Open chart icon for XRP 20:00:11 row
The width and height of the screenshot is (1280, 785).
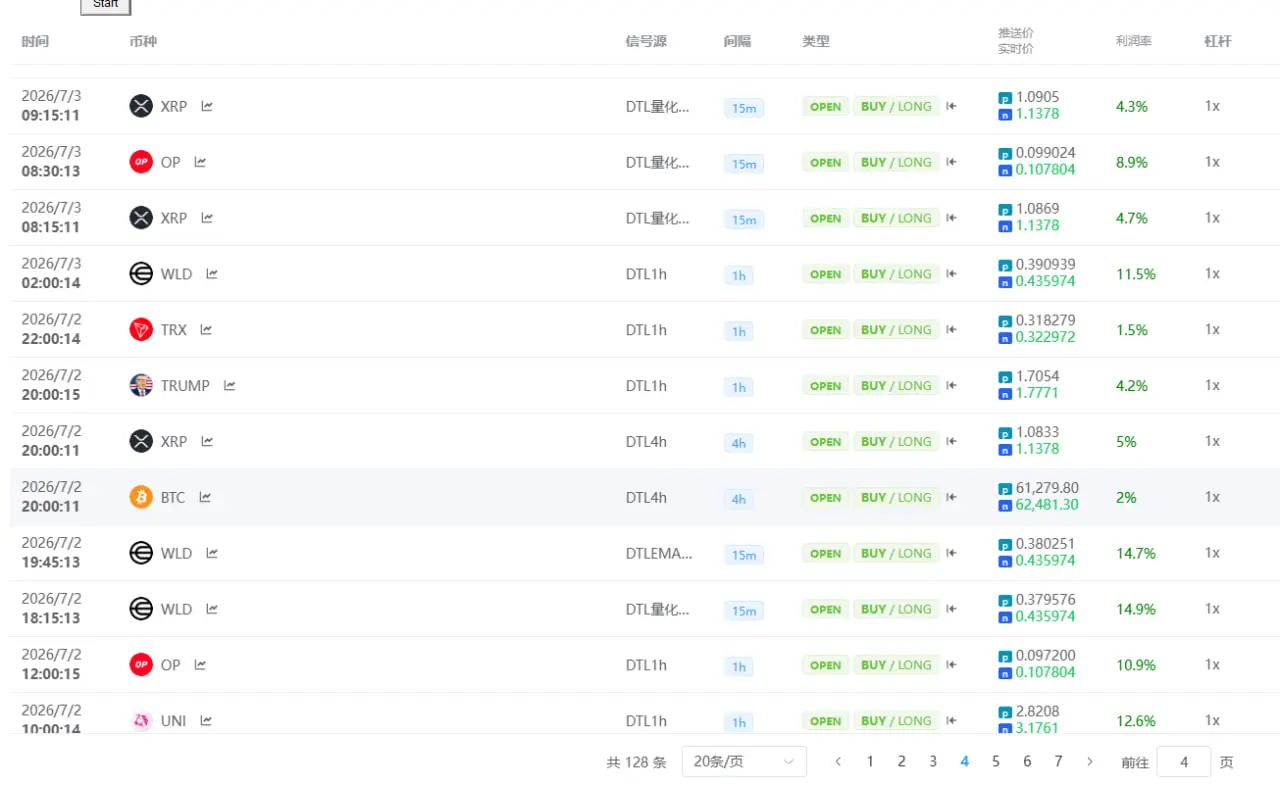(207, 441)
